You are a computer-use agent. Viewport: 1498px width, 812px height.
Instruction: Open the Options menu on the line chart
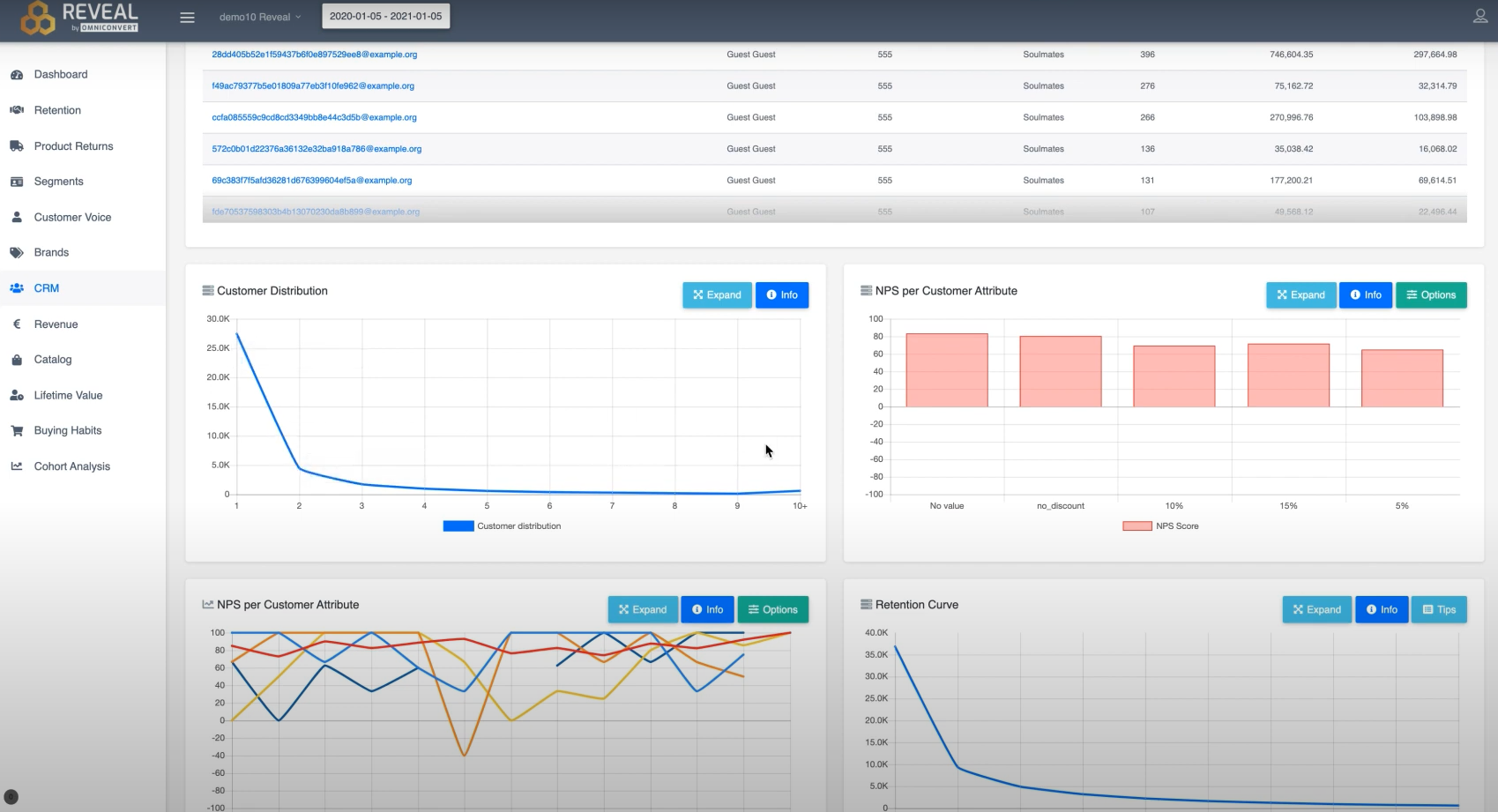(772, 609)
